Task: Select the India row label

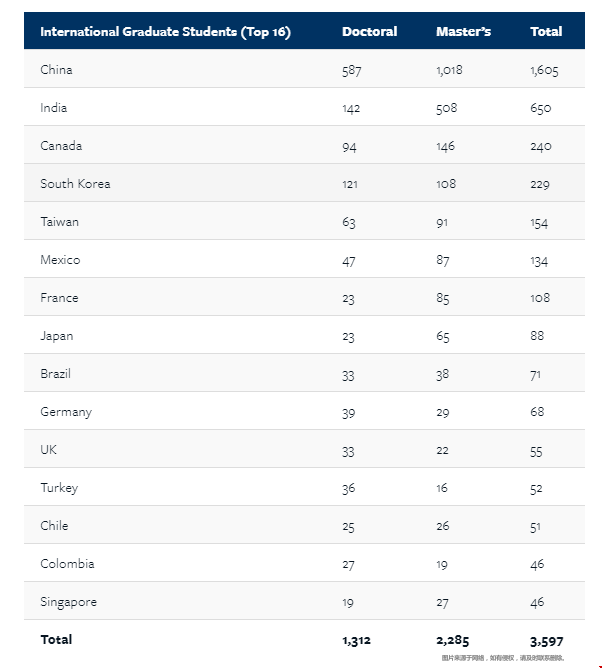Action: tap(53, 108)
